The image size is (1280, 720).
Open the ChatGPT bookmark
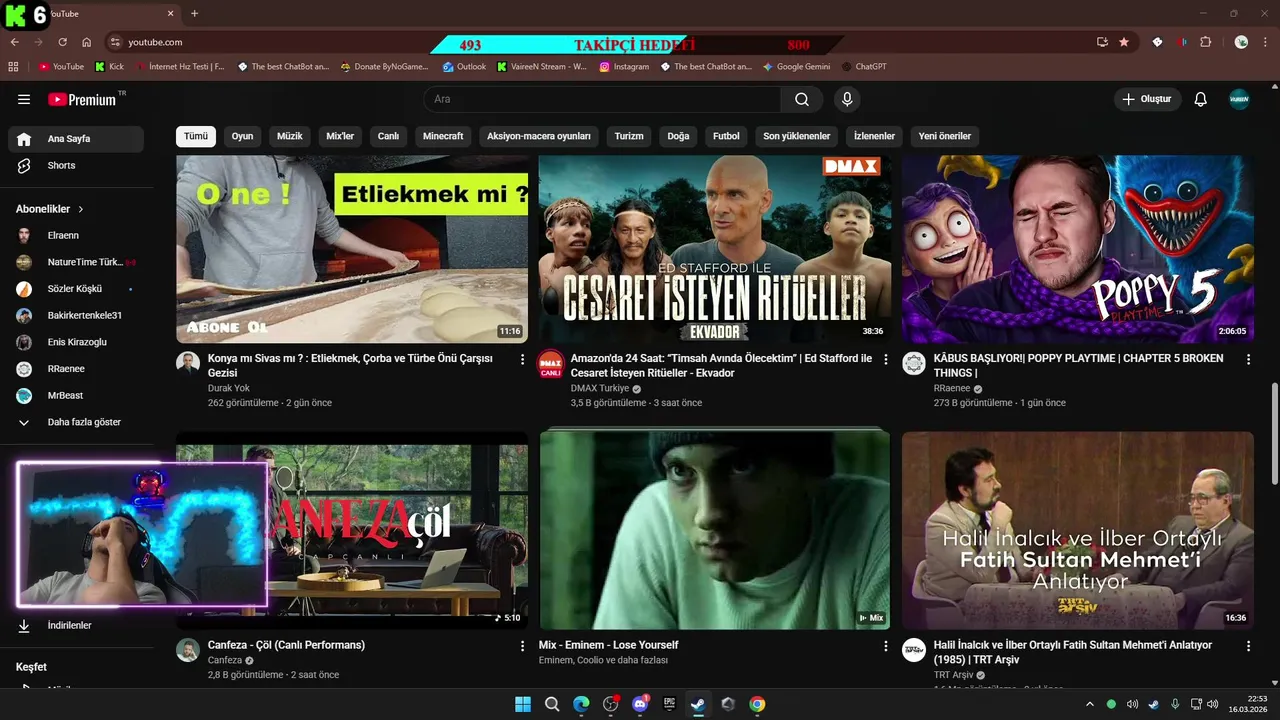coord(864,67)
